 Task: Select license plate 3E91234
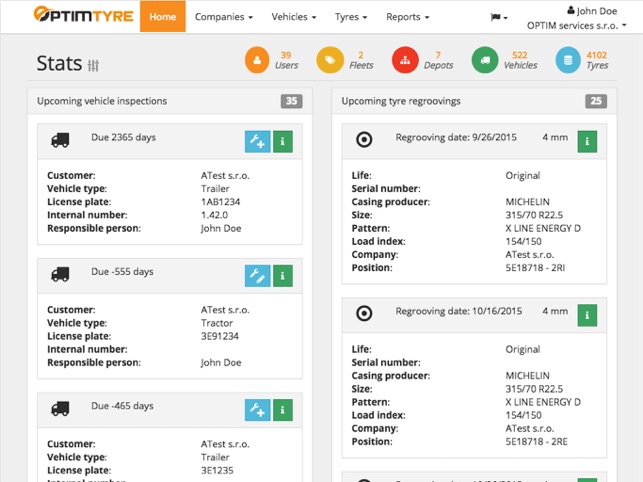coord(220,336)
